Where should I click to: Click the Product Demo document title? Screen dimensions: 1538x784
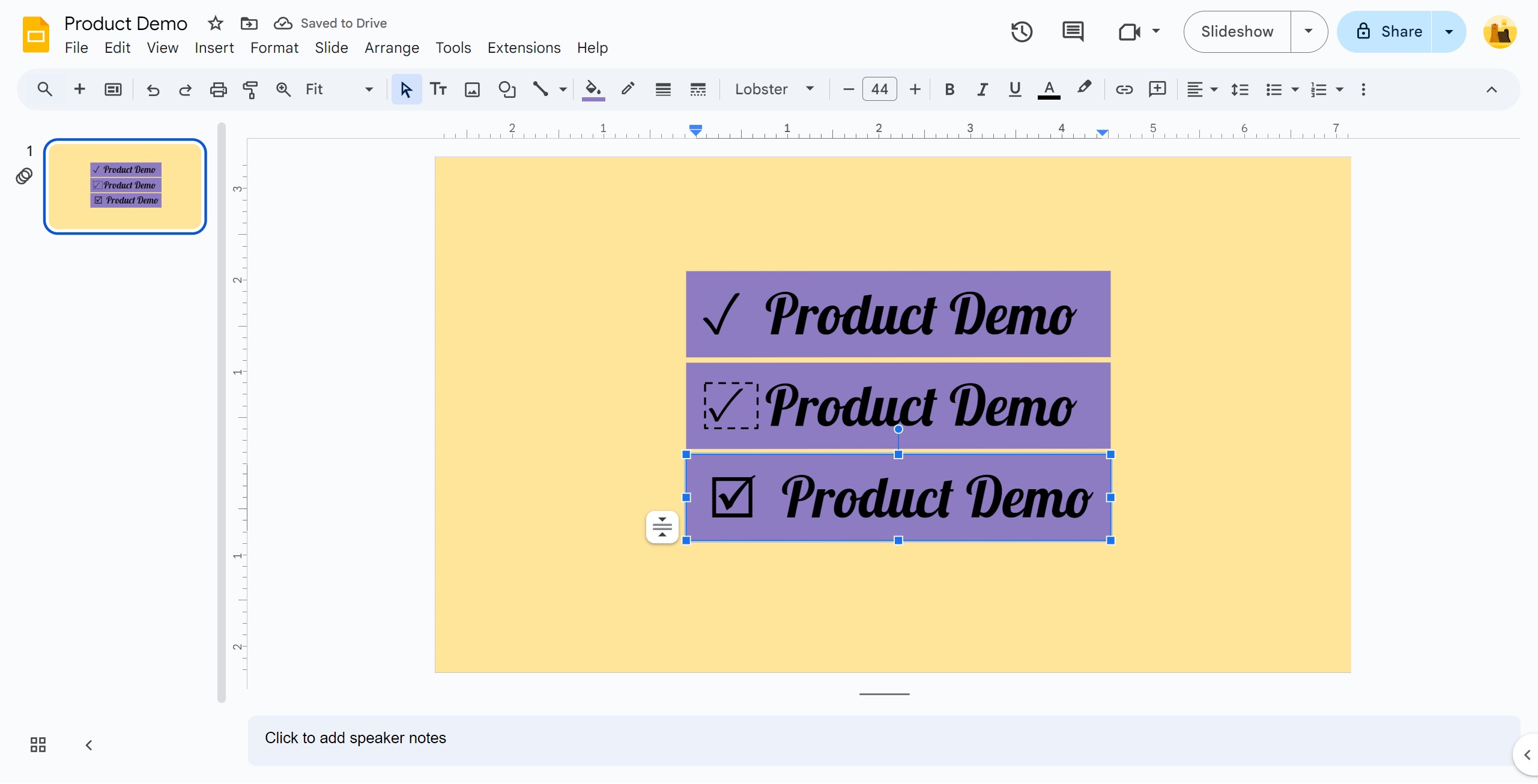click(126, 23)
